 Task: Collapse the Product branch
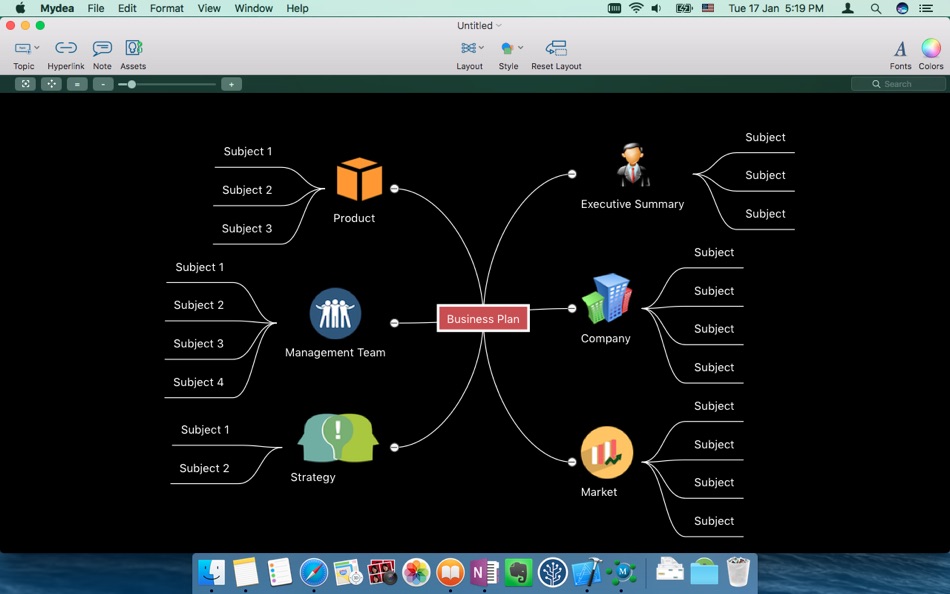pos(394,189)
